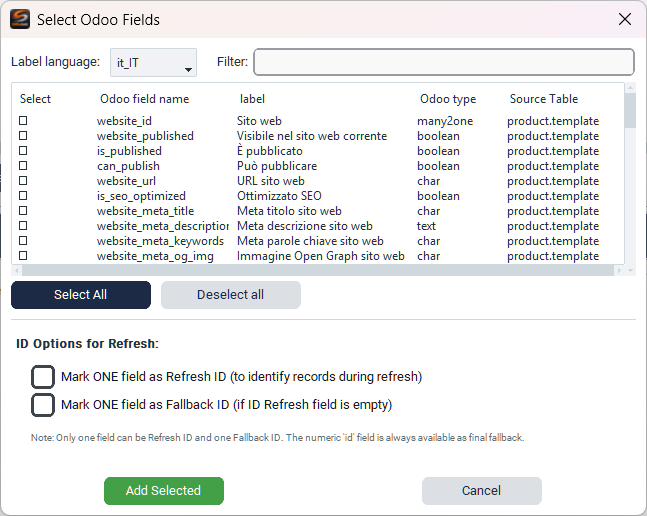Check the website_id field checkbox

(x=23, y=120)
